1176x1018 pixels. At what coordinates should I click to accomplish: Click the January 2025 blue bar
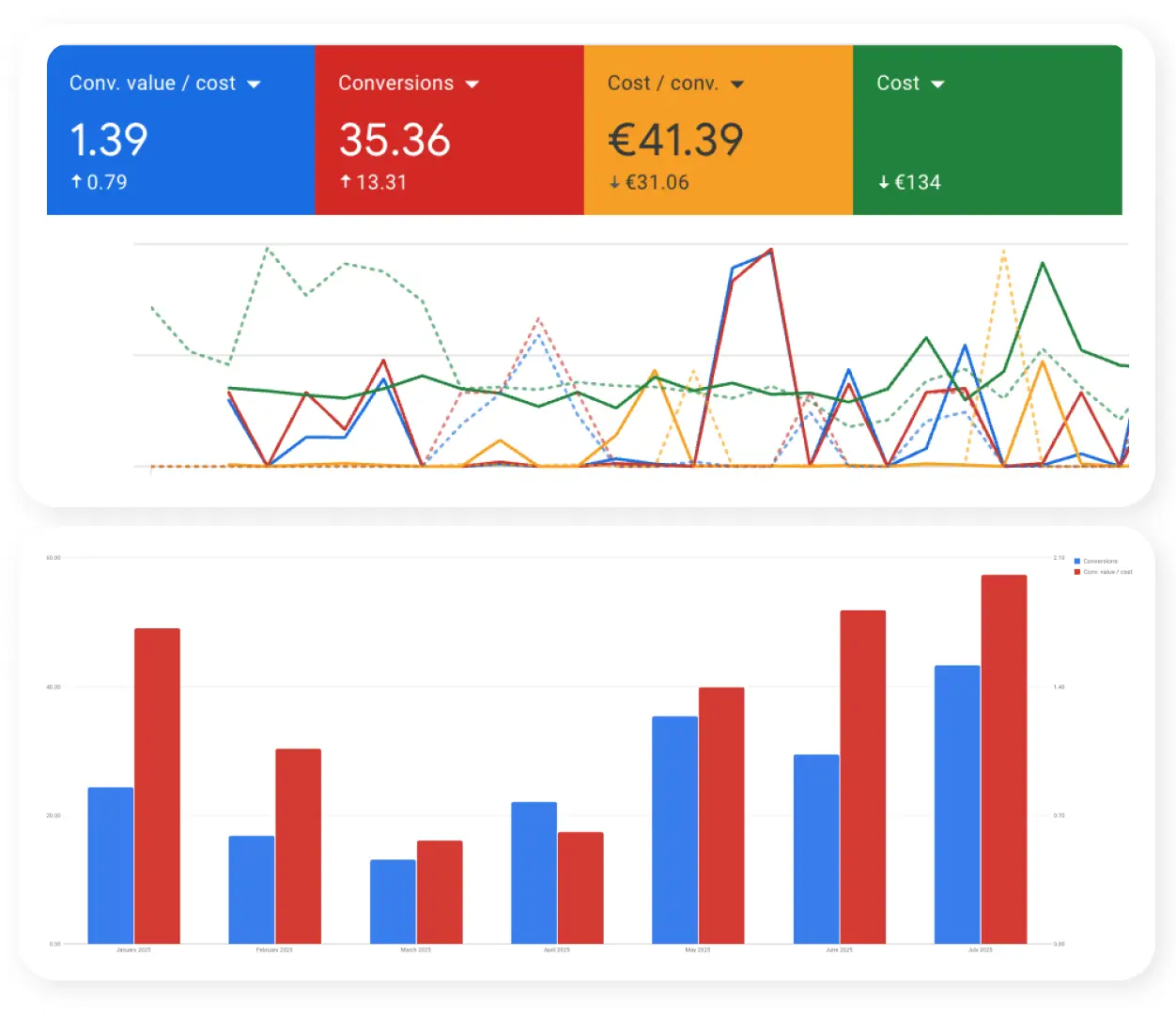pos(111,865)
